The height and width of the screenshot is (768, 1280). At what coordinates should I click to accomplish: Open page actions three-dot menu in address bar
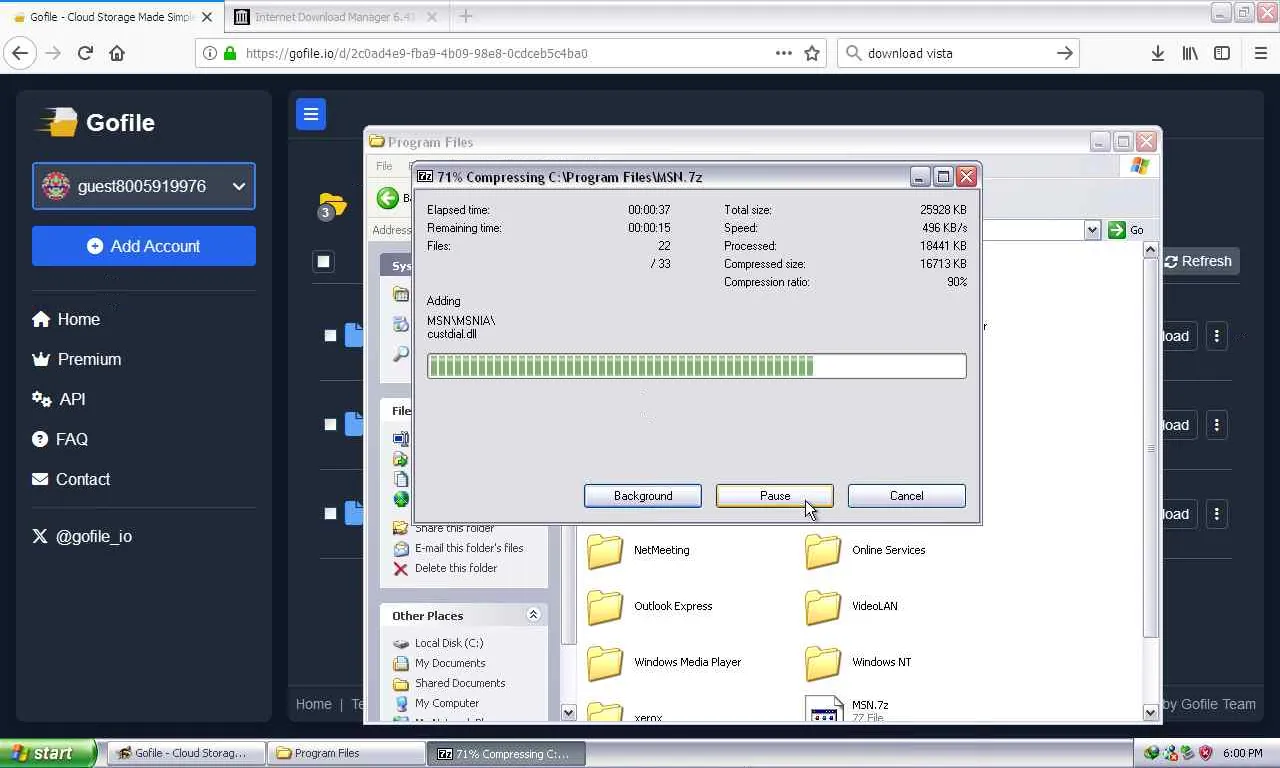click(x=783, y=54)
